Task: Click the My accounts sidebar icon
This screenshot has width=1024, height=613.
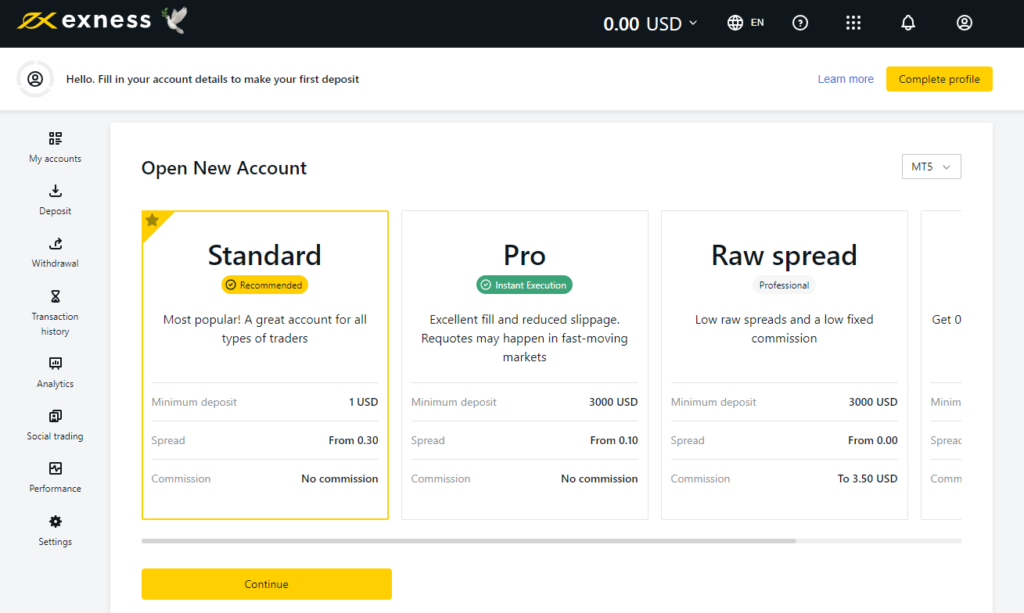Action: tap(55, 138)
